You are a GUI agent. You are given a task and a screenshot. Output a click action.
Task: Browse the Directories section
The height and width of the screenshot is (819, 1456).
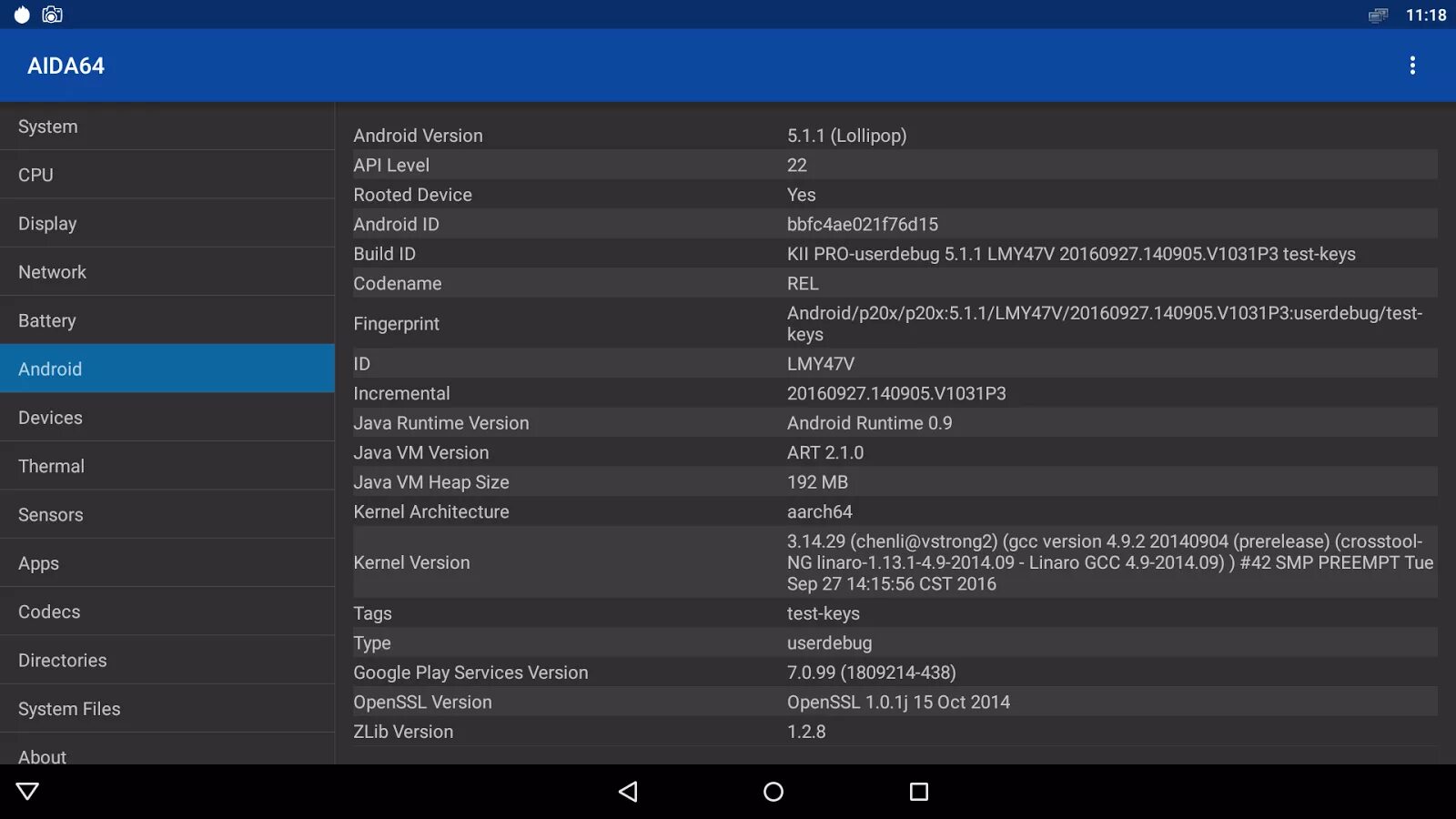pyautogui.click(x=167, y=660)
